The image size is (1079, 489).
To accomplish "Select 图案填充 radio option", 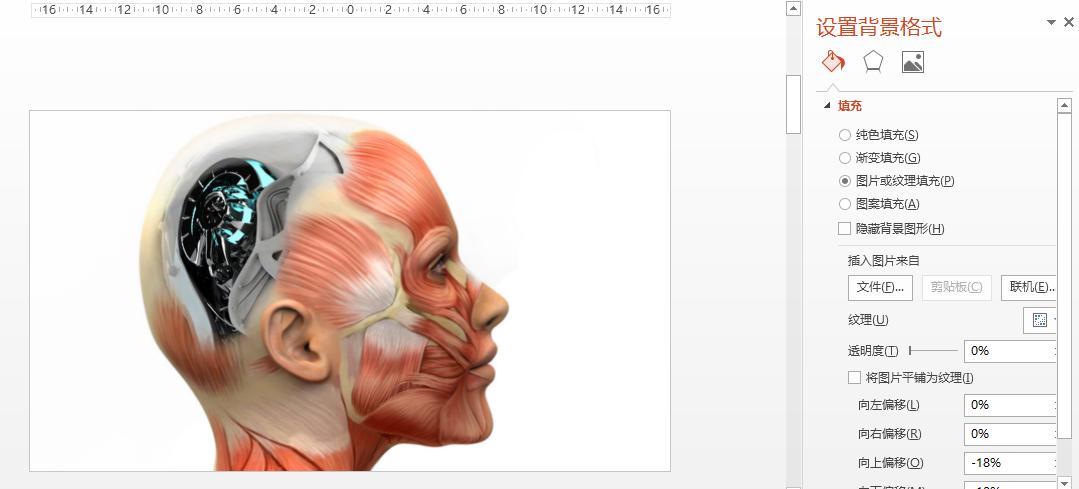I will (845, 204).
